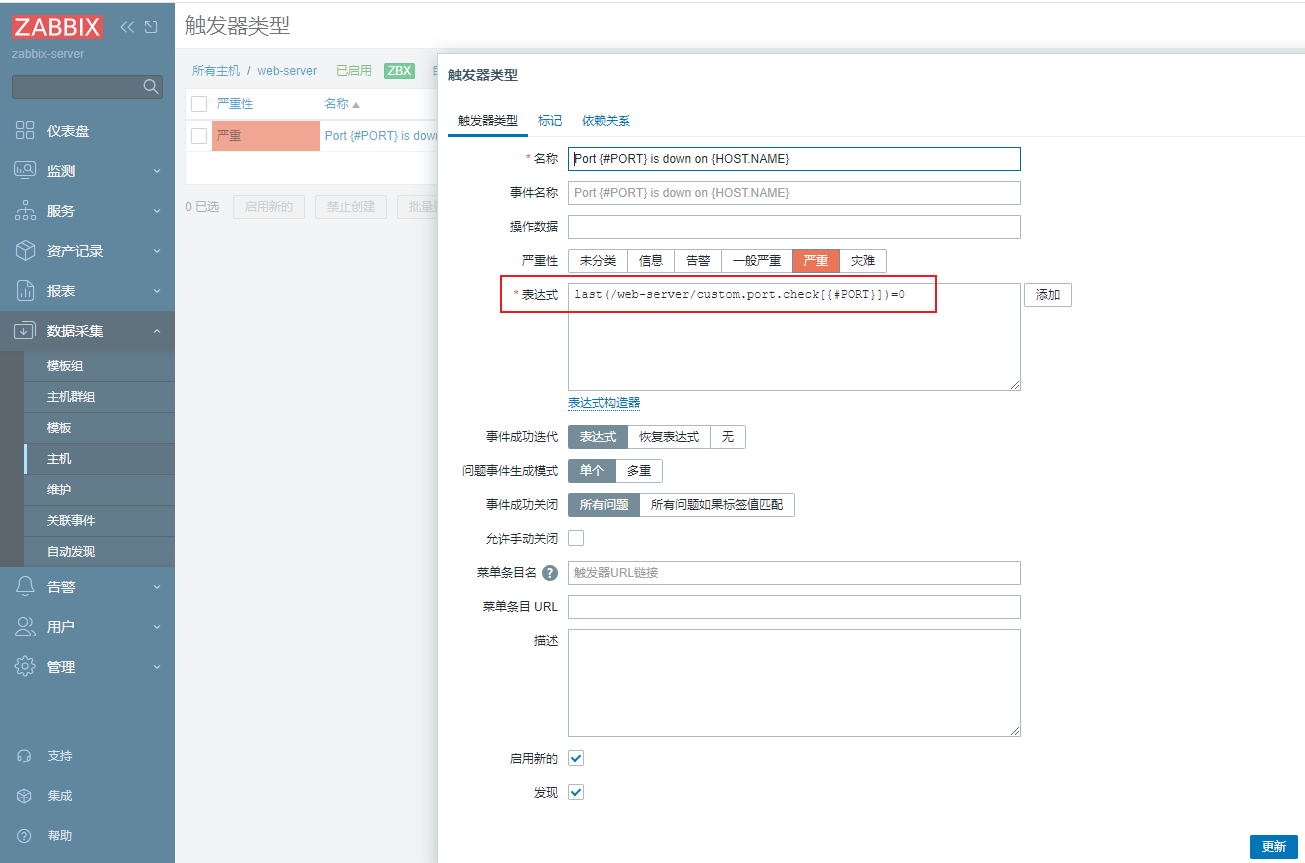Expand the 管理 menu chevron
Viewport: 1305px width, 863px height.
tap(157, 667)
